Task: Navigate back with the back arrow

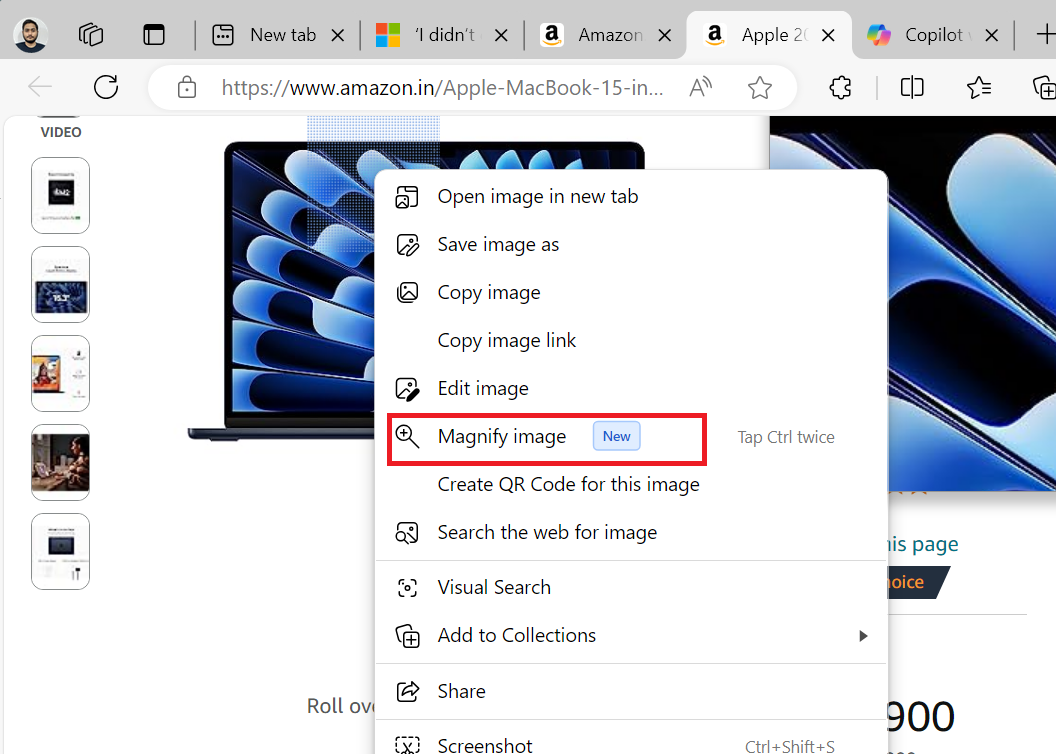Action: pos(40,87)
